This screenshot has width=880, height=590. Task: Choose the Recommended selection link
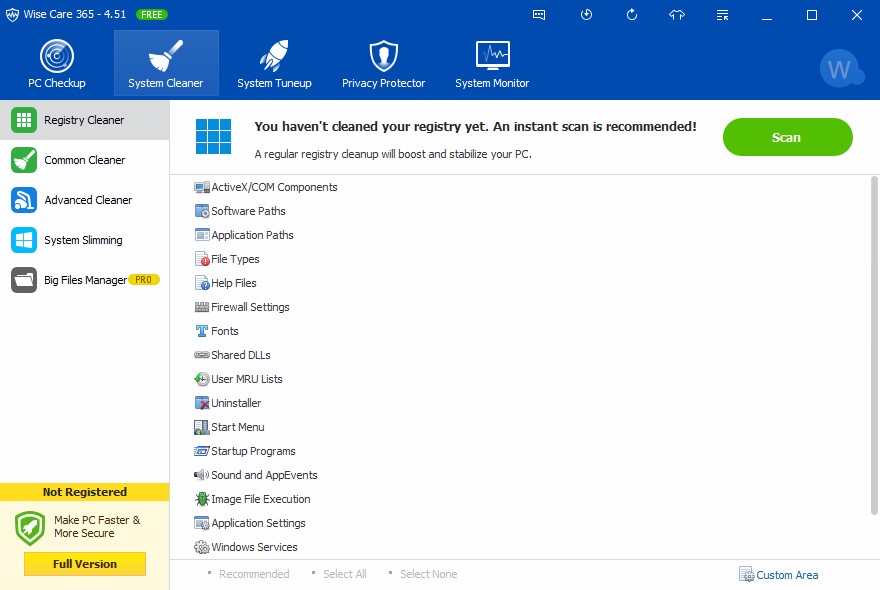254,574
